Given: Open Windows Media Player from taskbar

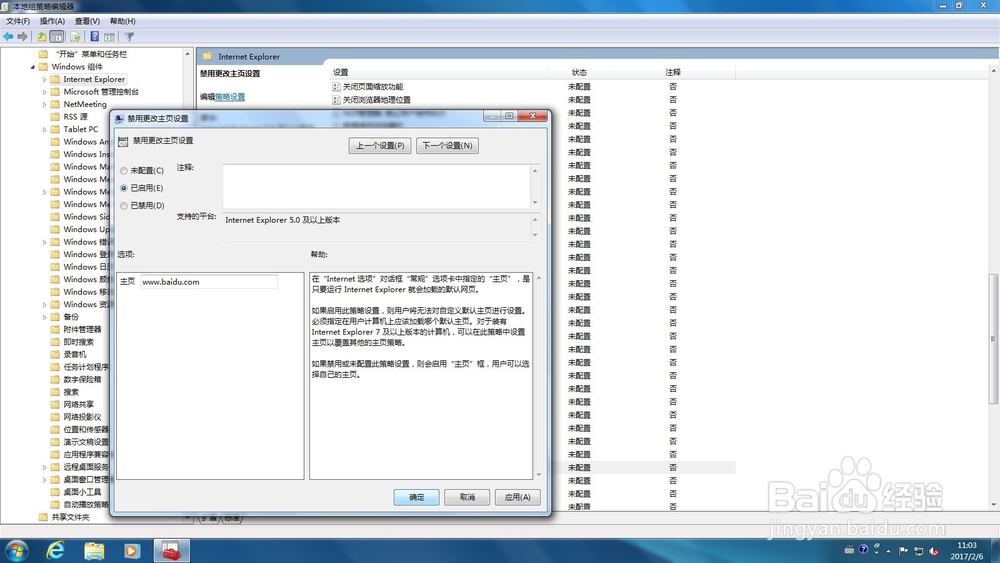Looking at the screenshot, I should [132, 551].
